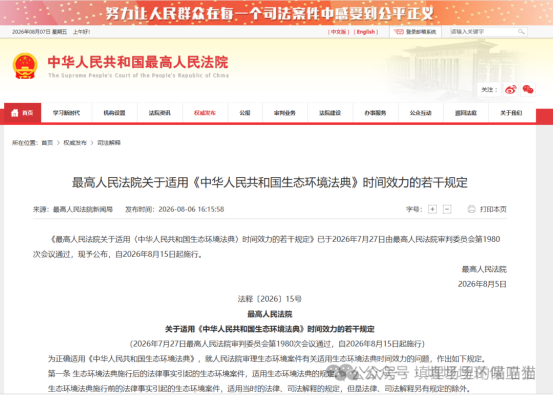Viewport: 553px width, 396px height.
Task: Focus the keyword search input field
Action: (488, 32)
